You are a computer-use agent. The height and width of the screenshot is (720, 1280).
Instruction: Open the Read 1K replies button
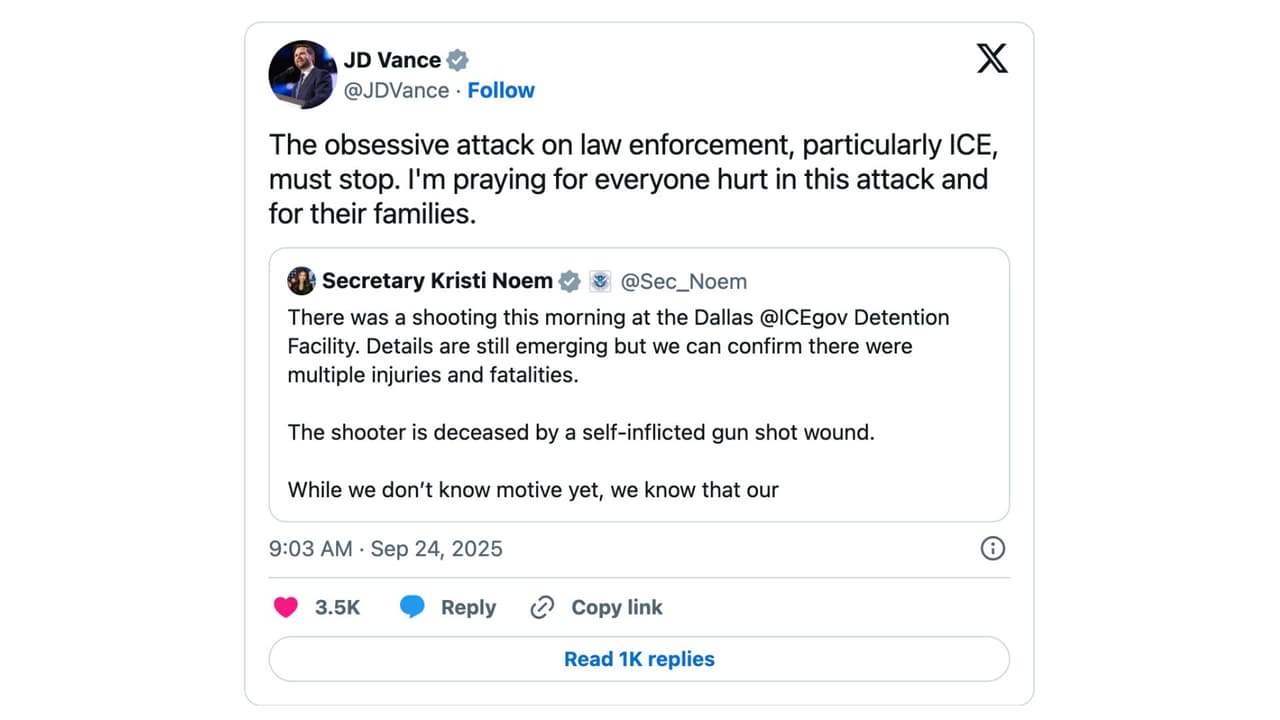coord(639,658)
